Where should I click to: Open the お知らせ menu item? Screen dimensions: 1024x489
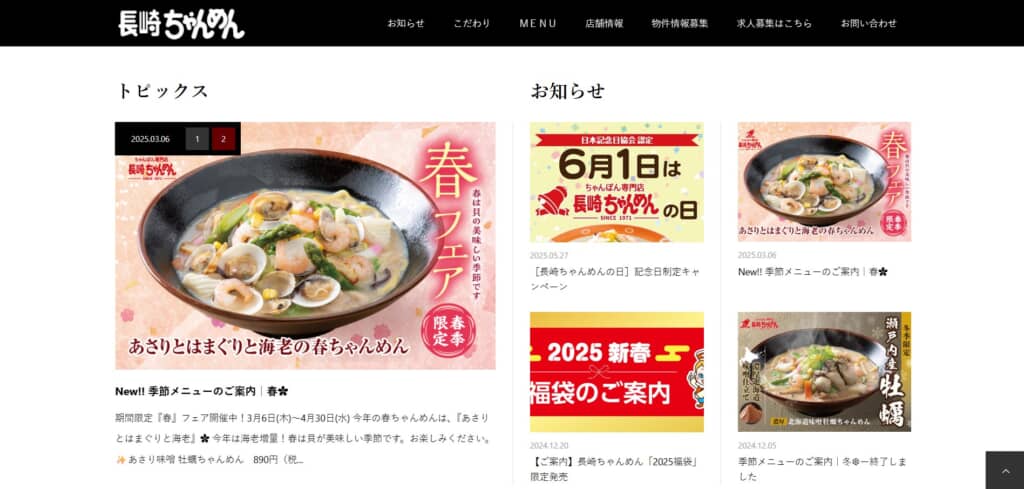[406, 24]
